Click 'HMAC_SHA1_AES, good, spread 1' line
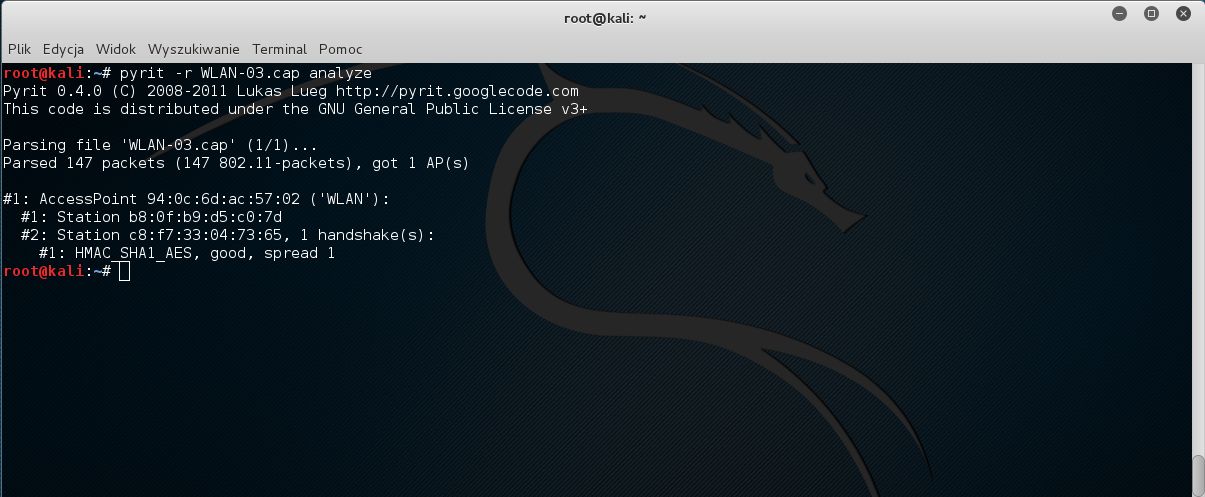The width and height of the screenshot is (1205, 497). 187,253
